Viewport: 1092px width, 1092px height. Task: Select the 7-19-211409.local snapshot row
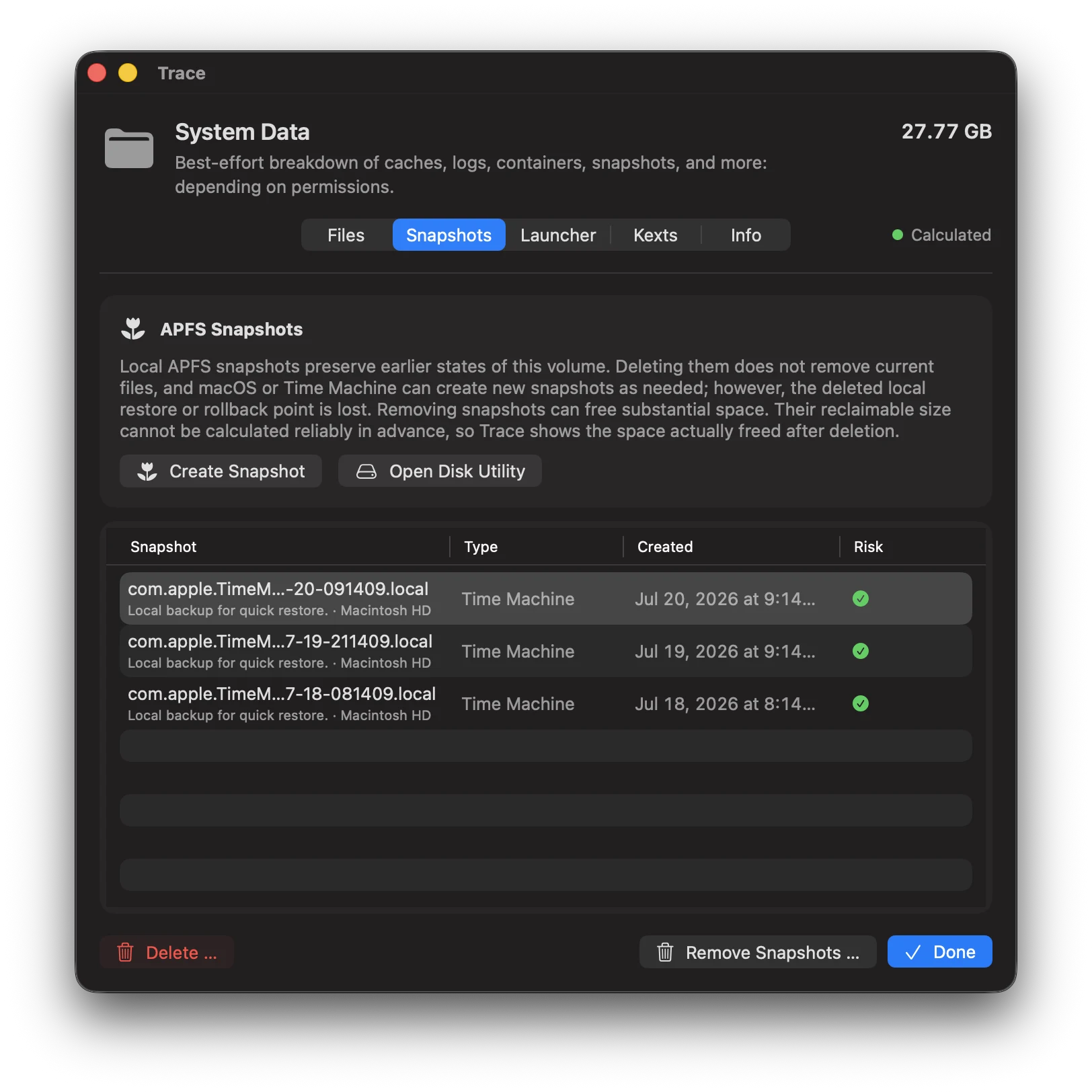pos(545,651)
